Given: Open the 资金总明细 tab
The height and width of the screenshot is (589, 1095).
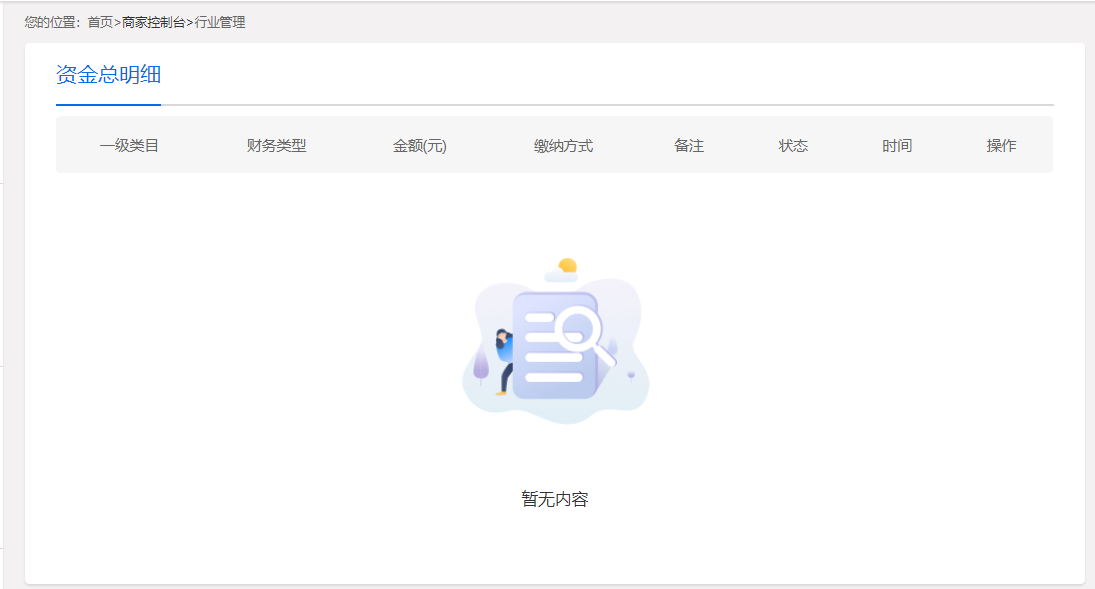Looking at the screenshot, I should (108, 75).
